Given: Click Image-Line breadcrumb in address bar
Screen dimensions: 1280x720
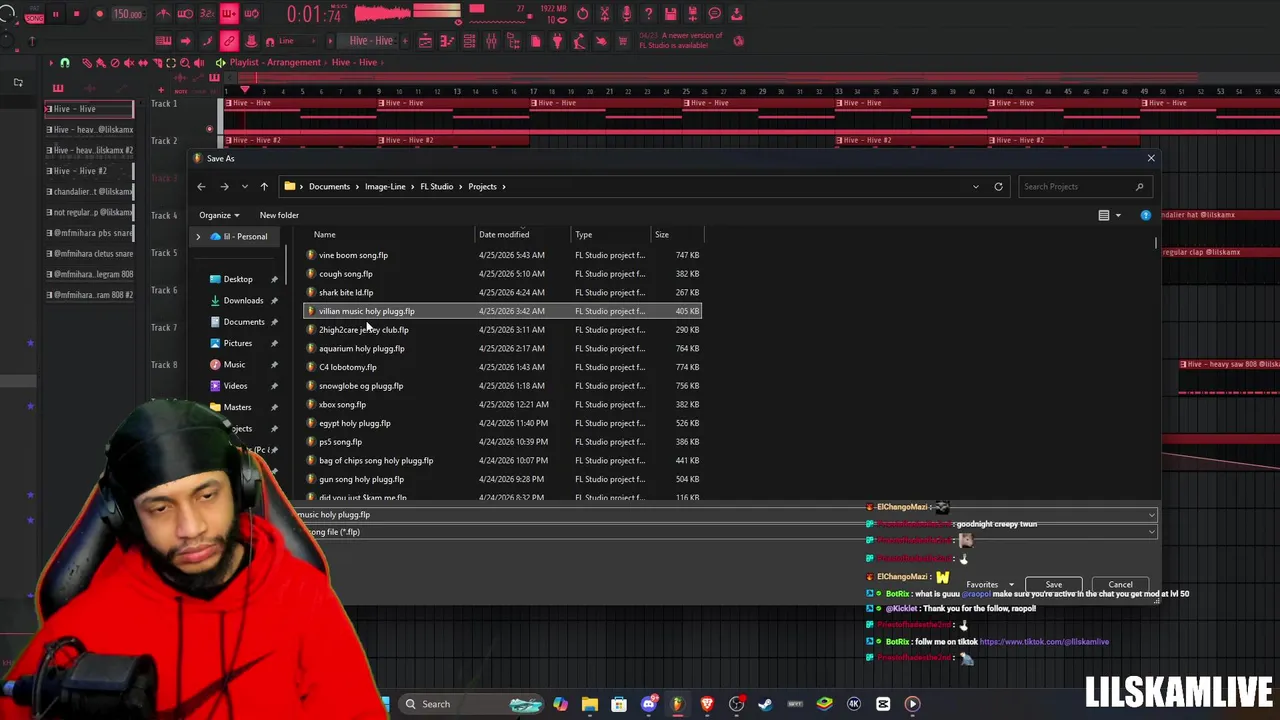Looking at the screenshot, I should click(x=385, y=186).
